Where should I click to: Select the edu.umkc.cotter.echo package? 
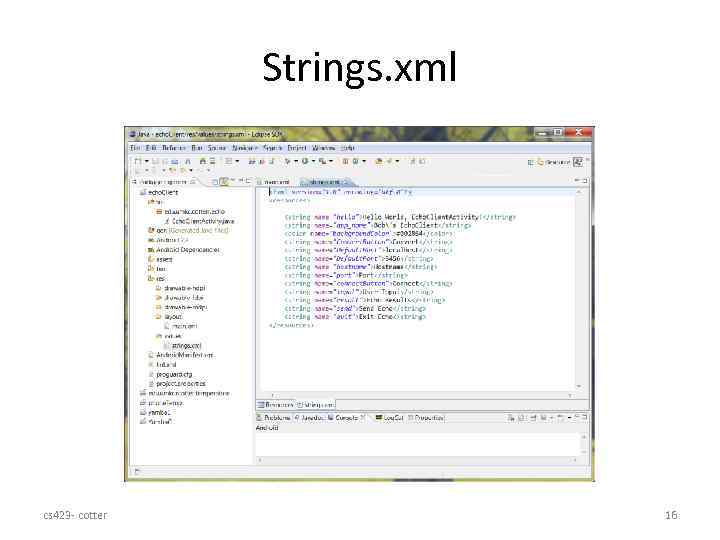click(191, 212)
